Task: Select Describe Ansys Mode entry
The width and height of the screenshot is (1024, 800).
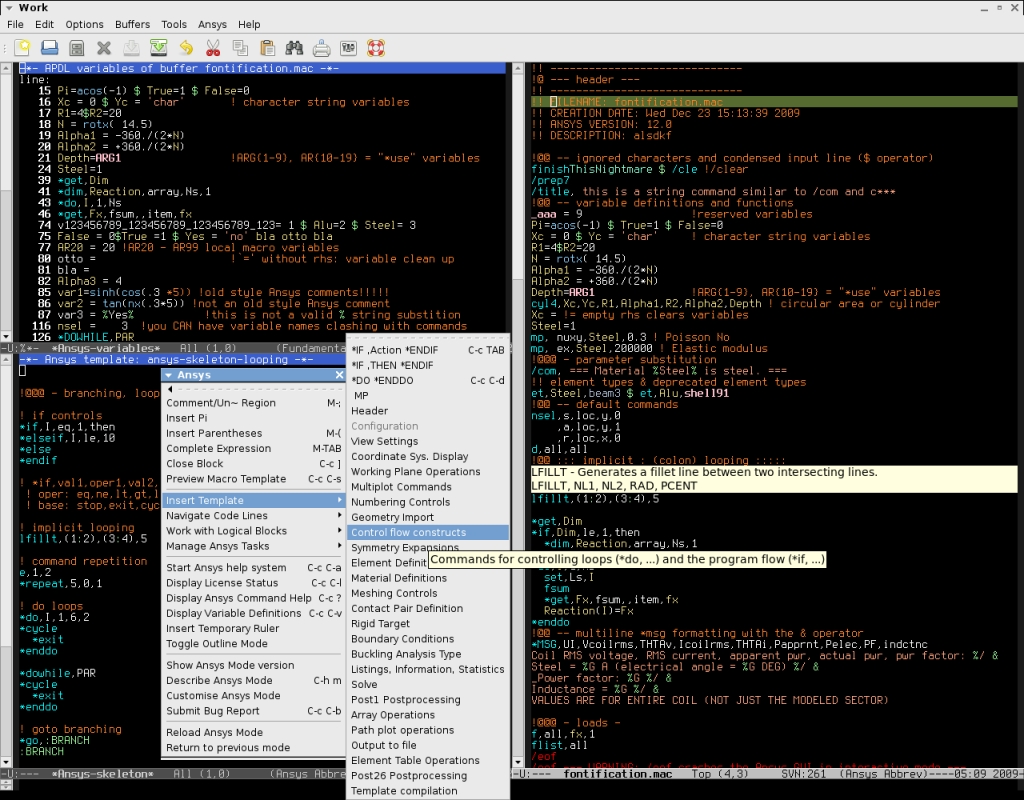Action: point(253,680)
